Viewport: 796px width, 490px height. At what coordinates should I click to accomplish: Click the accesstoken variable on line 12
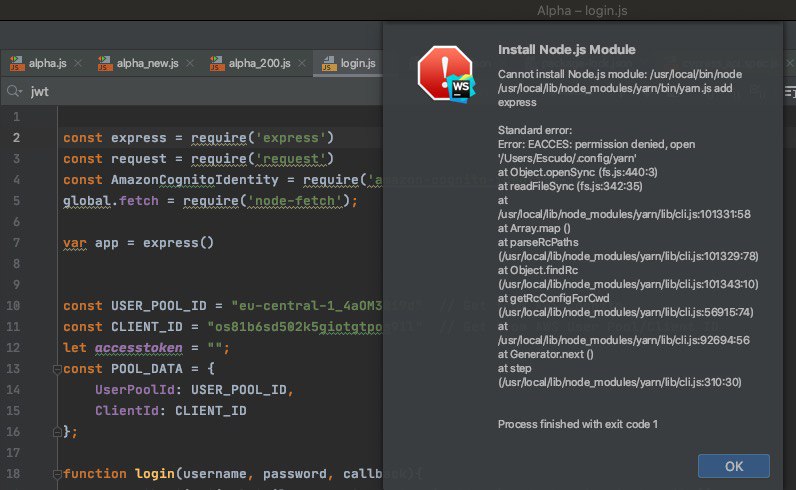point(139,348)
